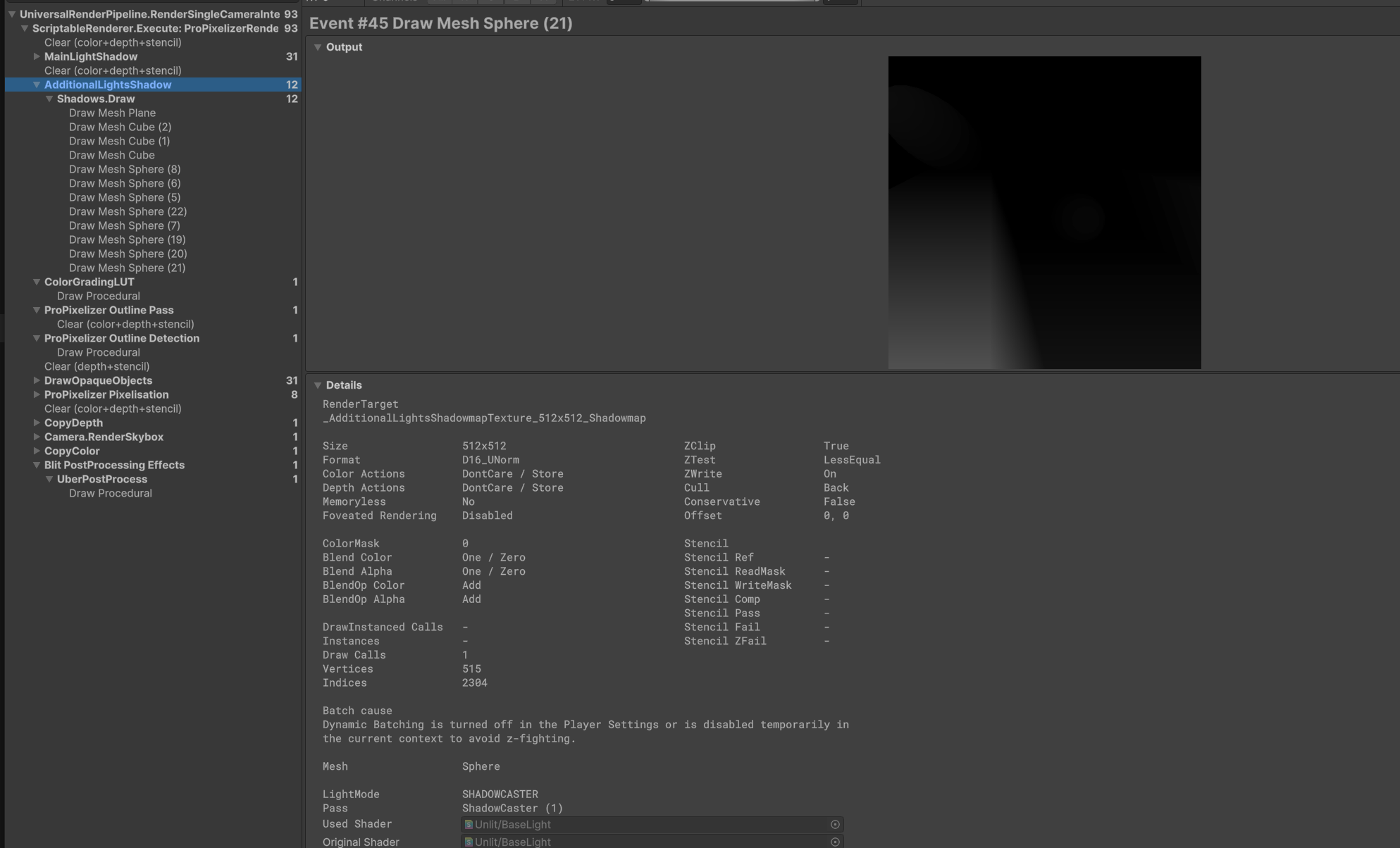
Task: Collapse the ScriptableRenderer.Execute node
Action: (25, 28)
